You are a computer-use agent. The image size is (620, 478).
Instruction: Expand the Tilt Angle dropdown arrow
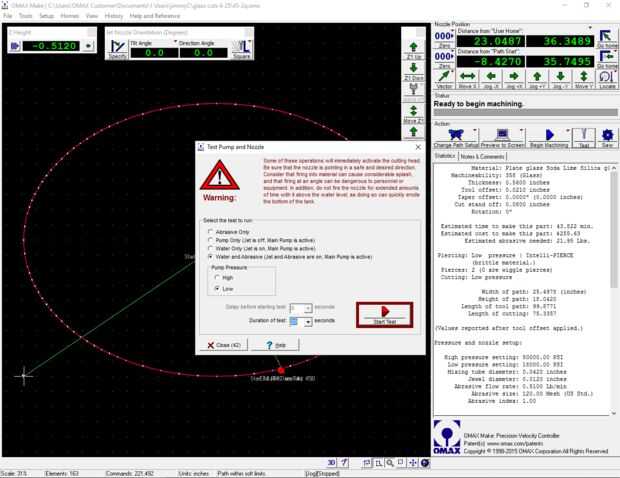(x=175, y=42)
